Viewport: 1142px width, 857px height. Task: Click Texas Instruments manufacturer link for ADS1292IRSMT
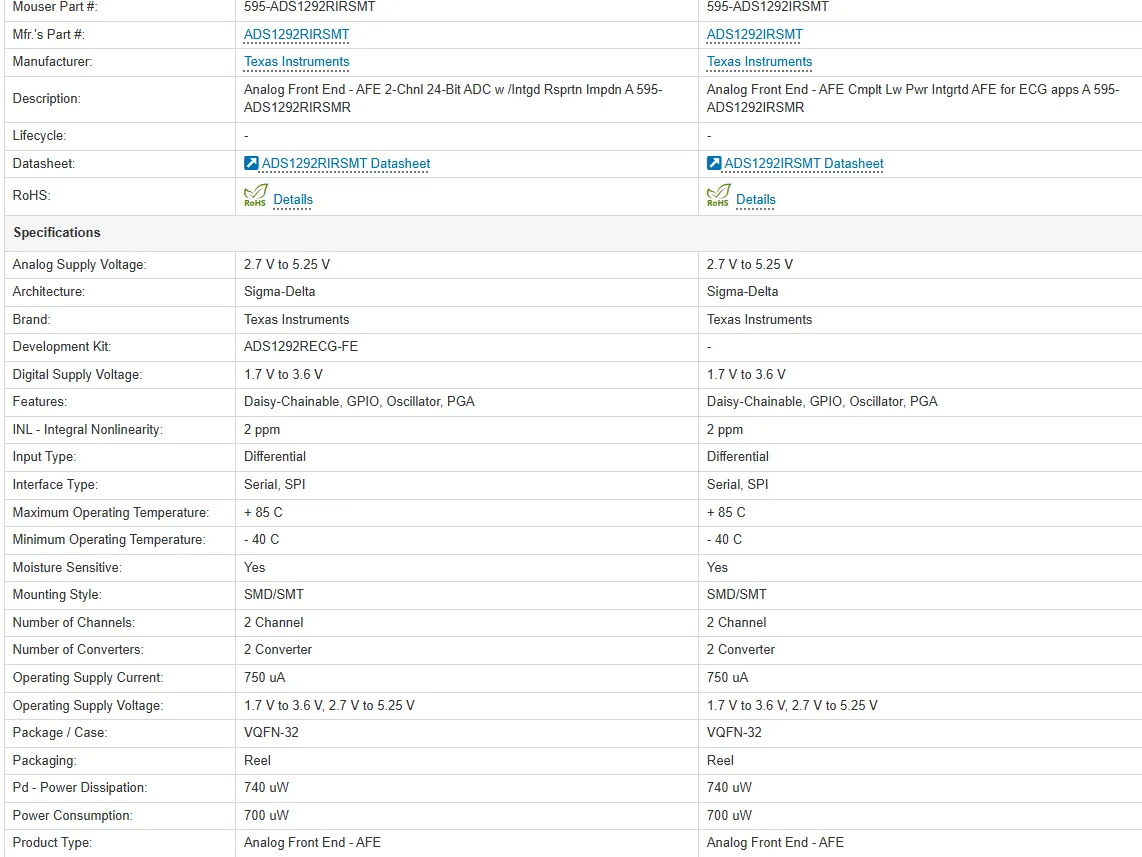click(x=759, y=62)
